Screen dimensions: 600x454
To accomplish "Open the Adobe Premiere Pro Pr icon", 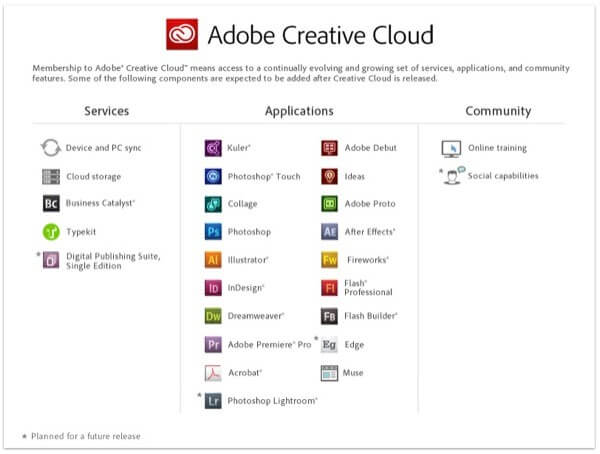I will click(x=213, y=345).
